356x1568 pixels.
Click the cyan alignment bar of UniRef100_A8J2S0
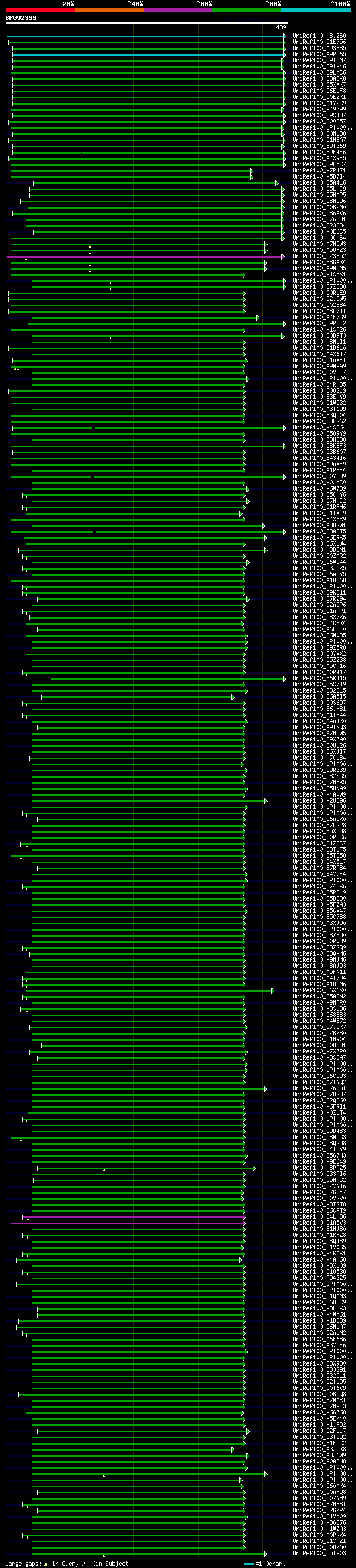tap(147, 36)
